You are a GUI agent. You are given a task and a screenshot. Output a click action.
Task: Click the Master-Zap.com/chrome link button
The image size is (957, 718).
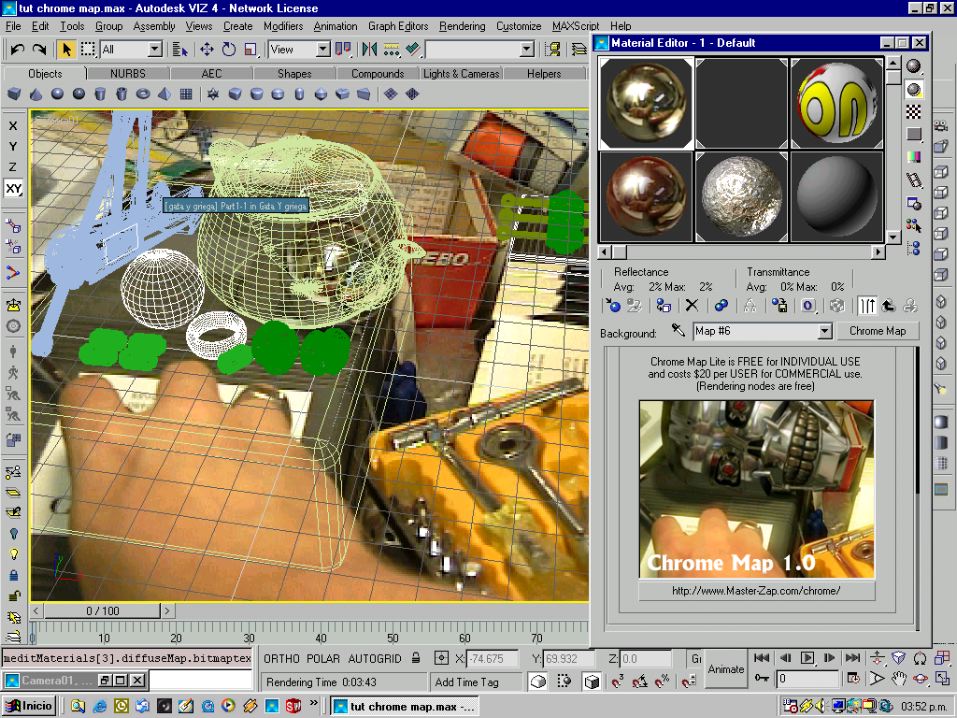click(x=756, y=591)
